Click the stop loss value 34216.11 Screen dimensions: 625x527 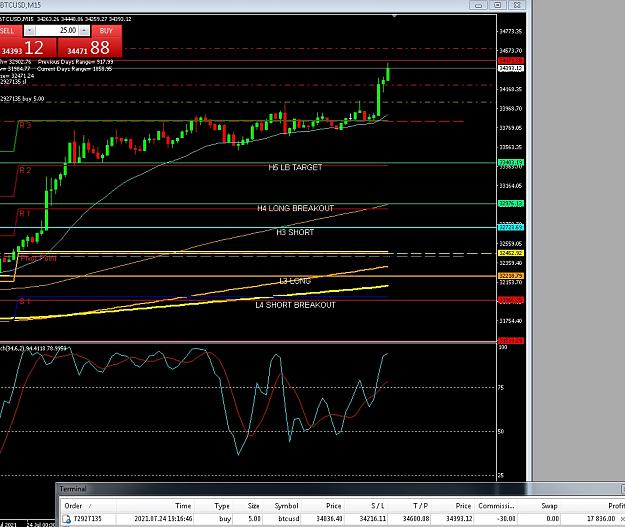point(373,519)
